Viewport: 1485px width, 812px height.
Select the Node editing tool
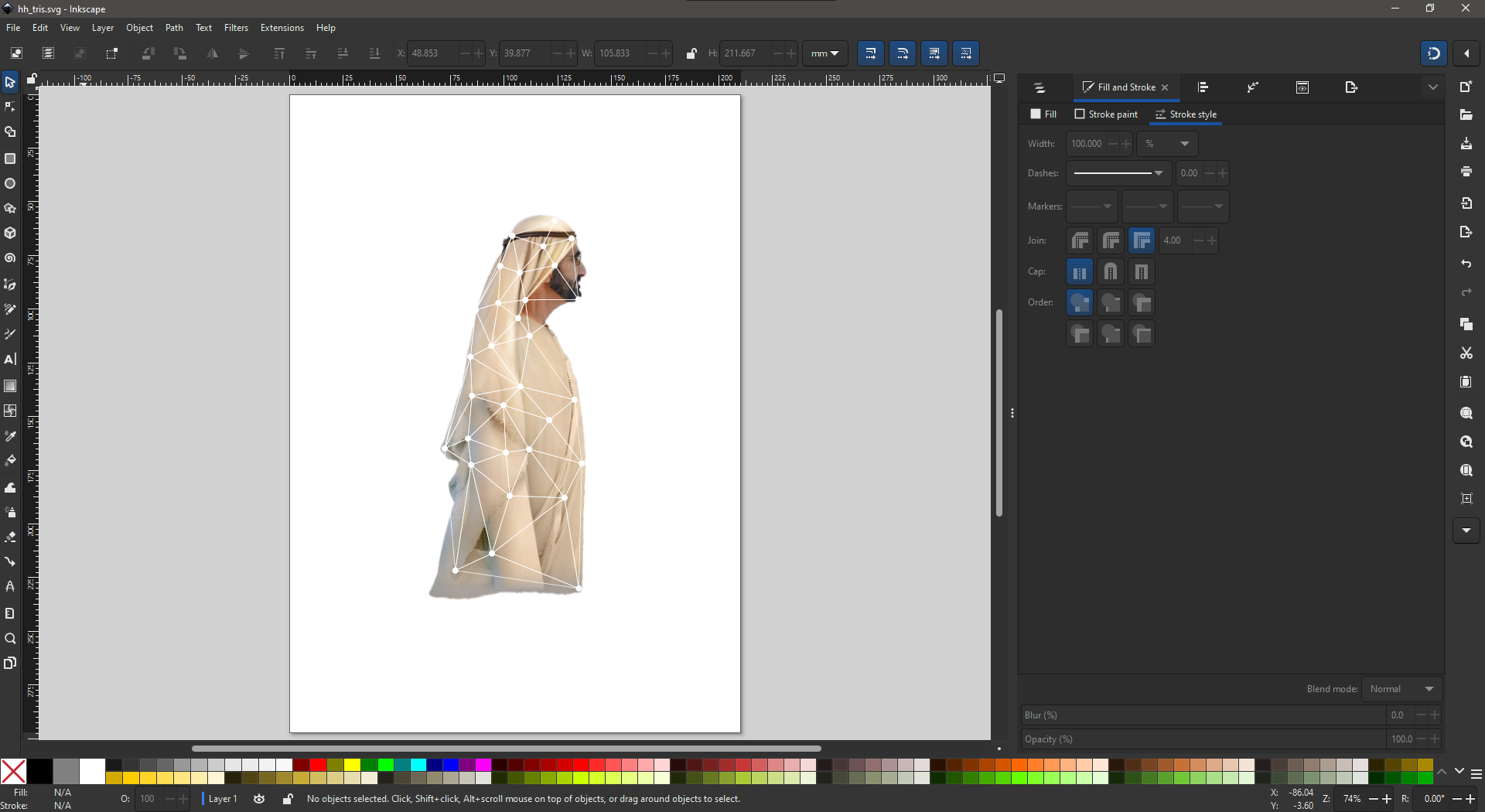point(10,107)
